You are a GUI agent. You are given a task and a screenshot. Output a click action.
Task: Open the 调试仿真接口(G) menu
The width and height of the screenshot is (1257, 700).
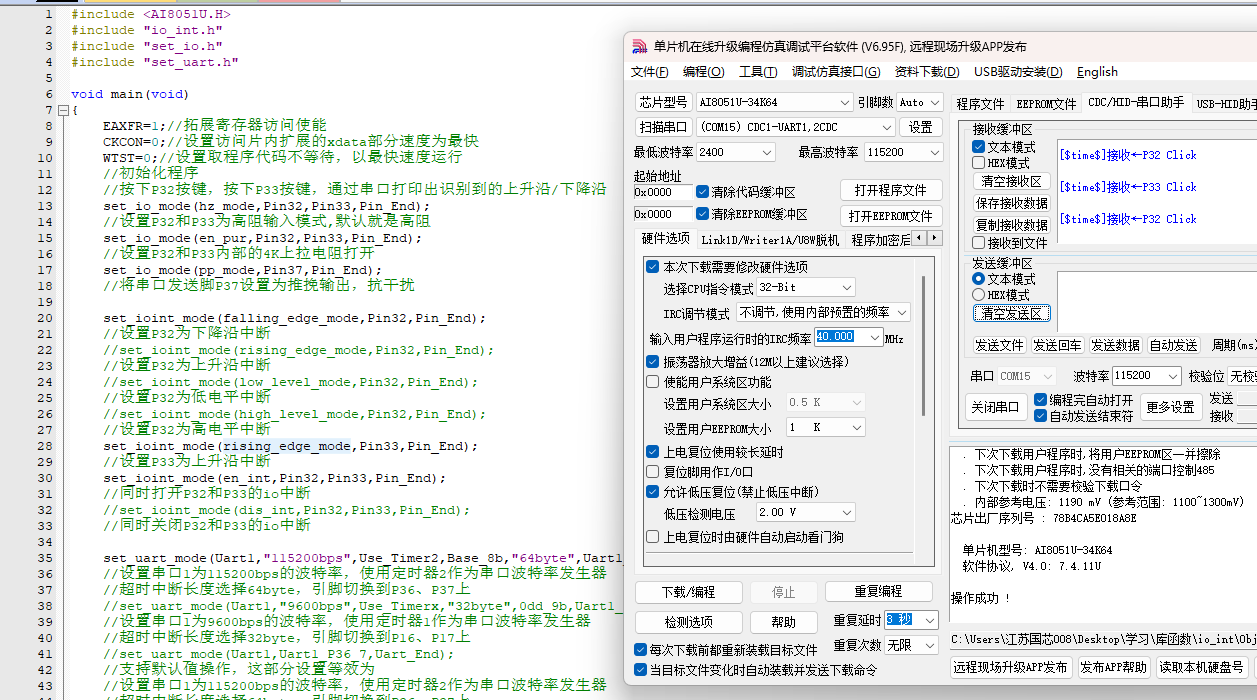pyautogui.click(x=836, y=72)
